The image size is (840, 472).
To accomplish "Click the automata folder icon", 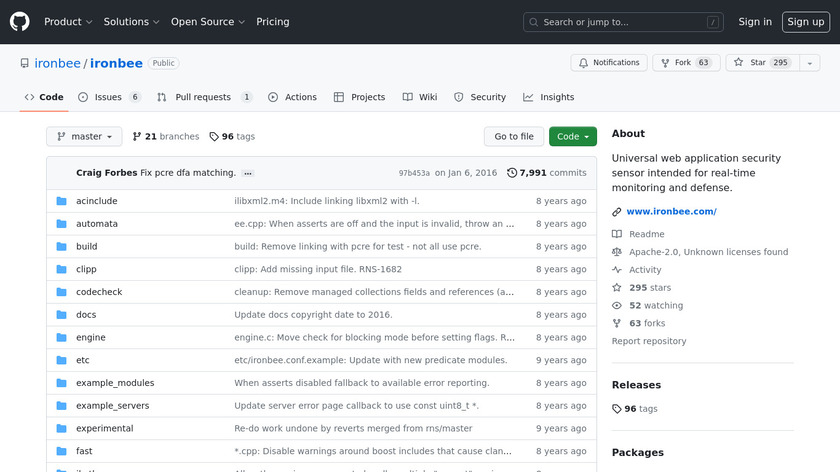I will tap(62, 224).
